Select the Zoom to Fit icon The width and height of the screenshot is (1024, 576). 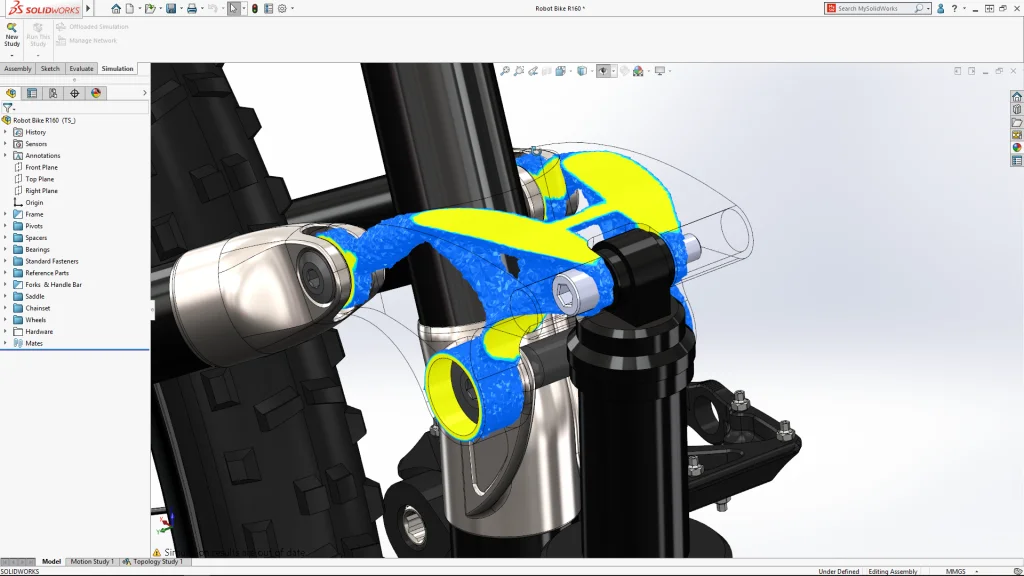pyautogui.click(x=504, y=71)
